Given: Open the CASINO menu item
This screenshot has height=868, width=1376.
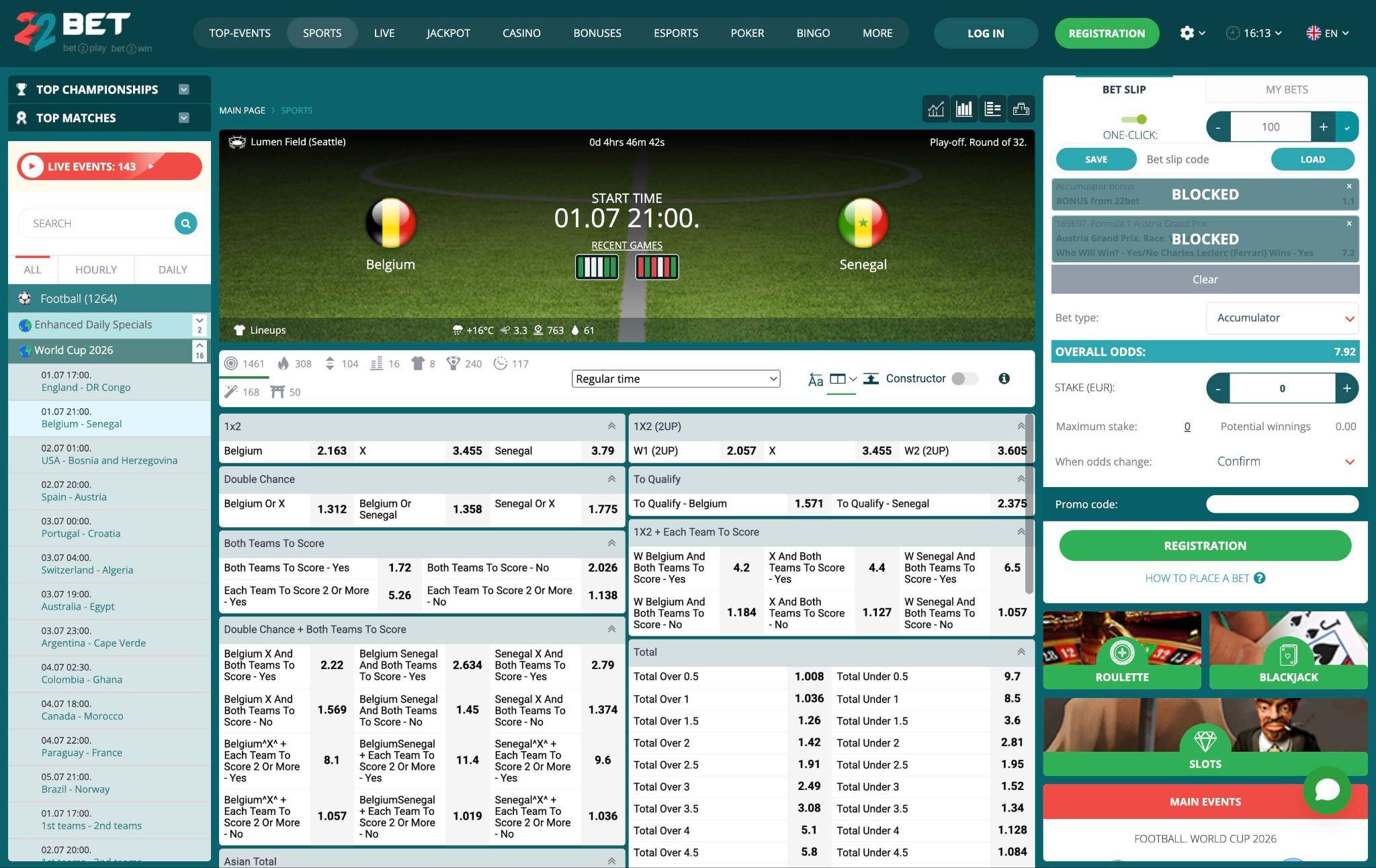Looking at the screenshot, I should (x=521, y=33).
